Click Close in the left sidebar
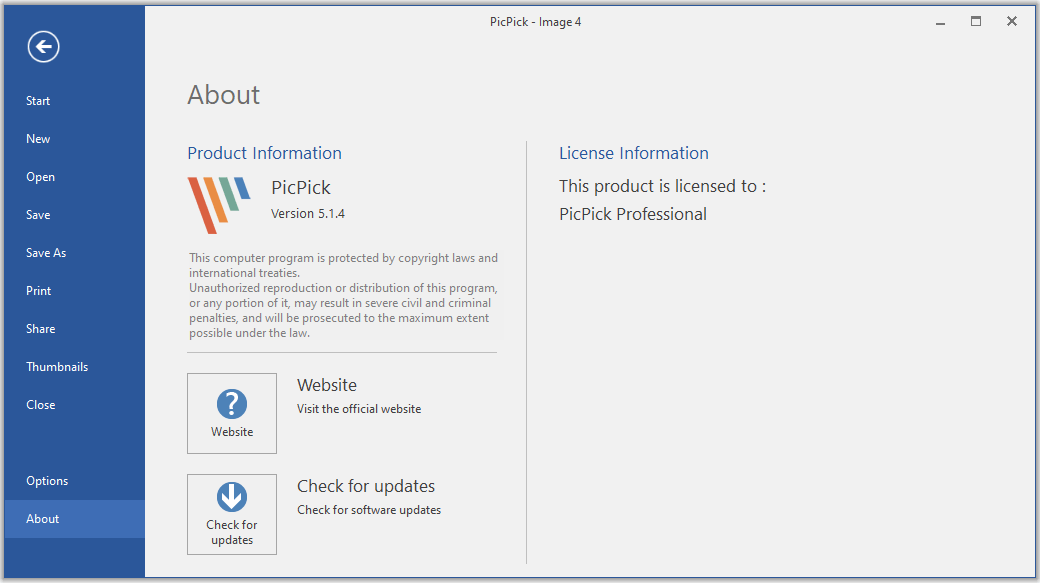Image resolution: width=1040 pixels, height=583 pixels. pos(41,405)
